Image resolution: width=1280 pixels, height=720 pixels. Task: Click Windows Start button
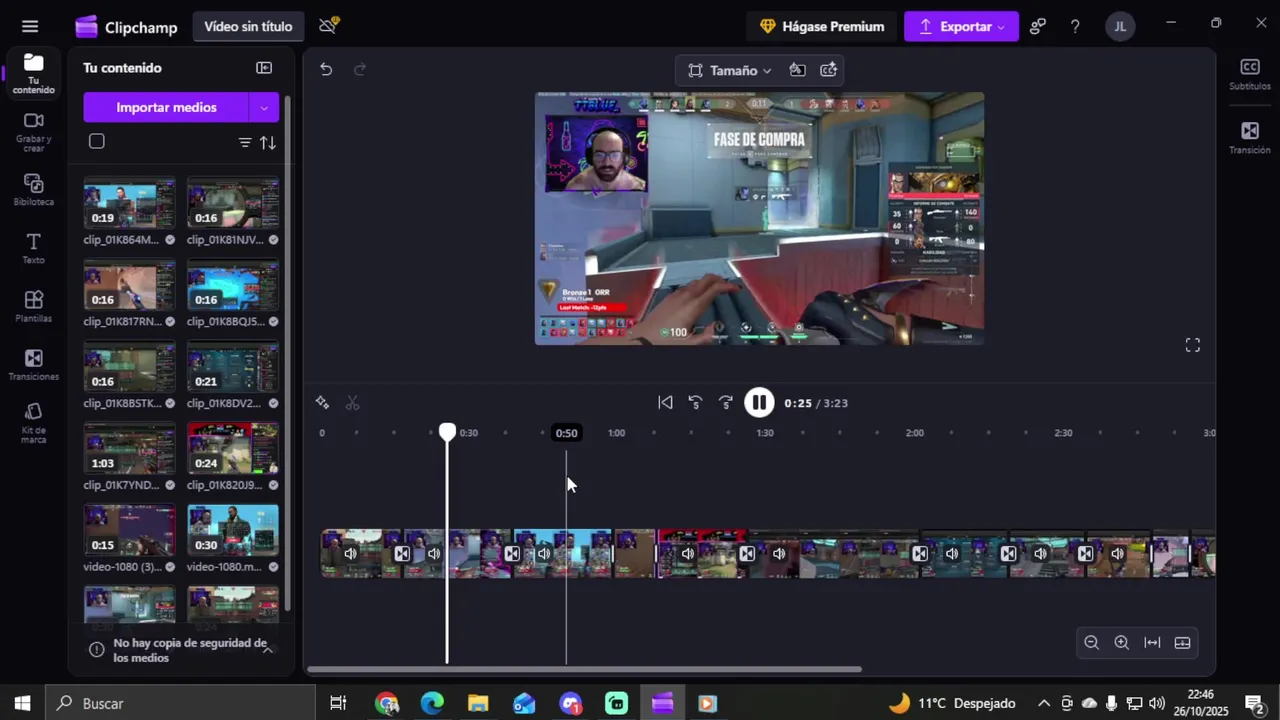[x=22, y=703]
